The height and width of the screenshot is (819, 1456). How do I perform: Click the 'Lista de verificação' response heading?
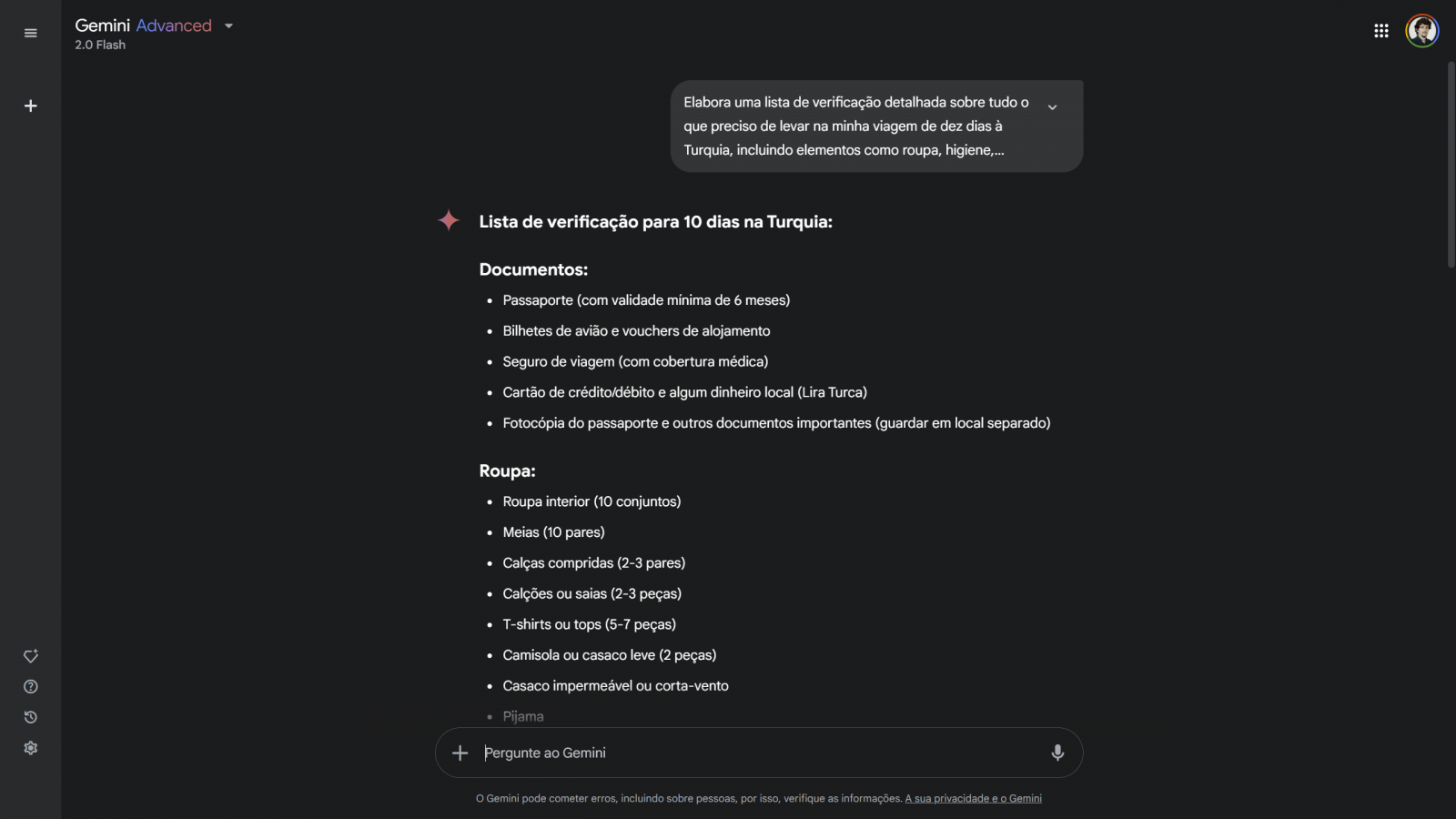coord(655,222)
